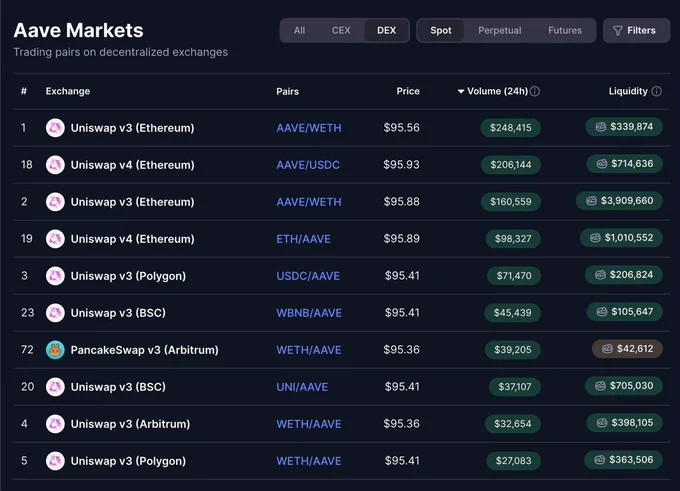Screen dimensions: 680x491
Task: Open the Filters panel
Action: pyautogui.click(x=636, y=30)
